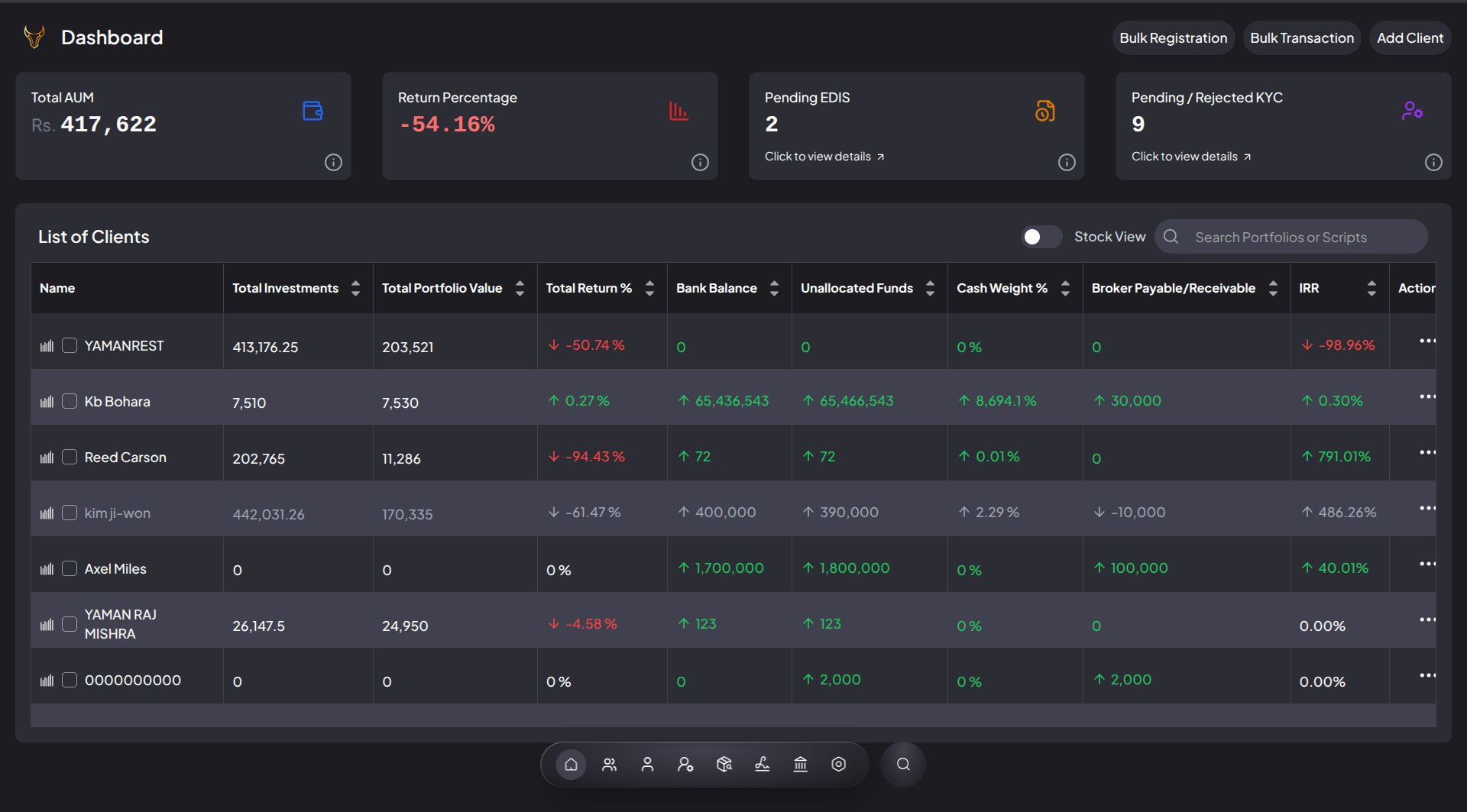Sort by IRR column arrows
Screen dimensions: 1467x812
click(1371, 288)
